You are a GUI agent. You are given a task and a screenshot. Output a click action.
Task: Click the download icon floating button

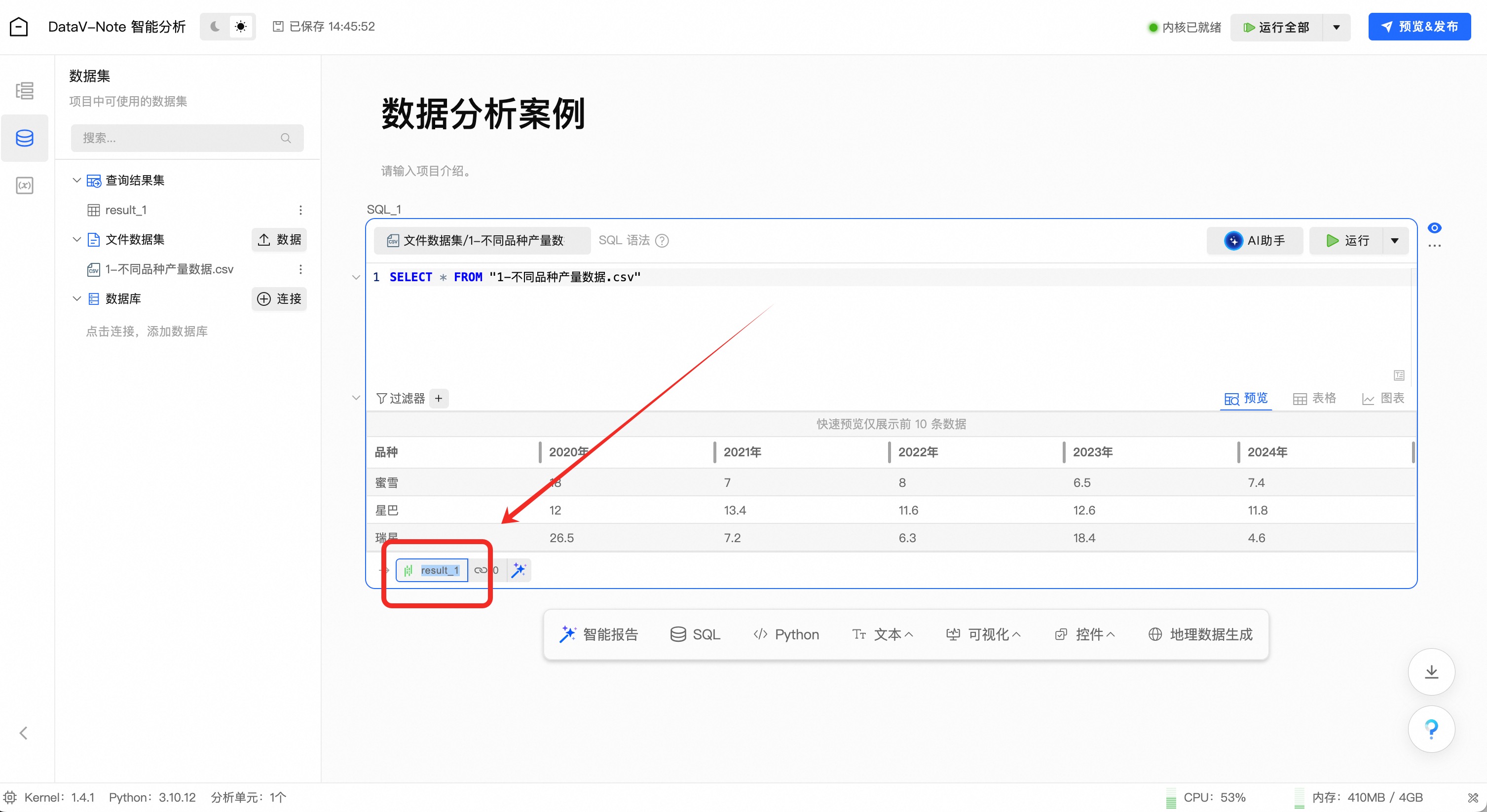pyautogui.click(x=1431, y=672)
